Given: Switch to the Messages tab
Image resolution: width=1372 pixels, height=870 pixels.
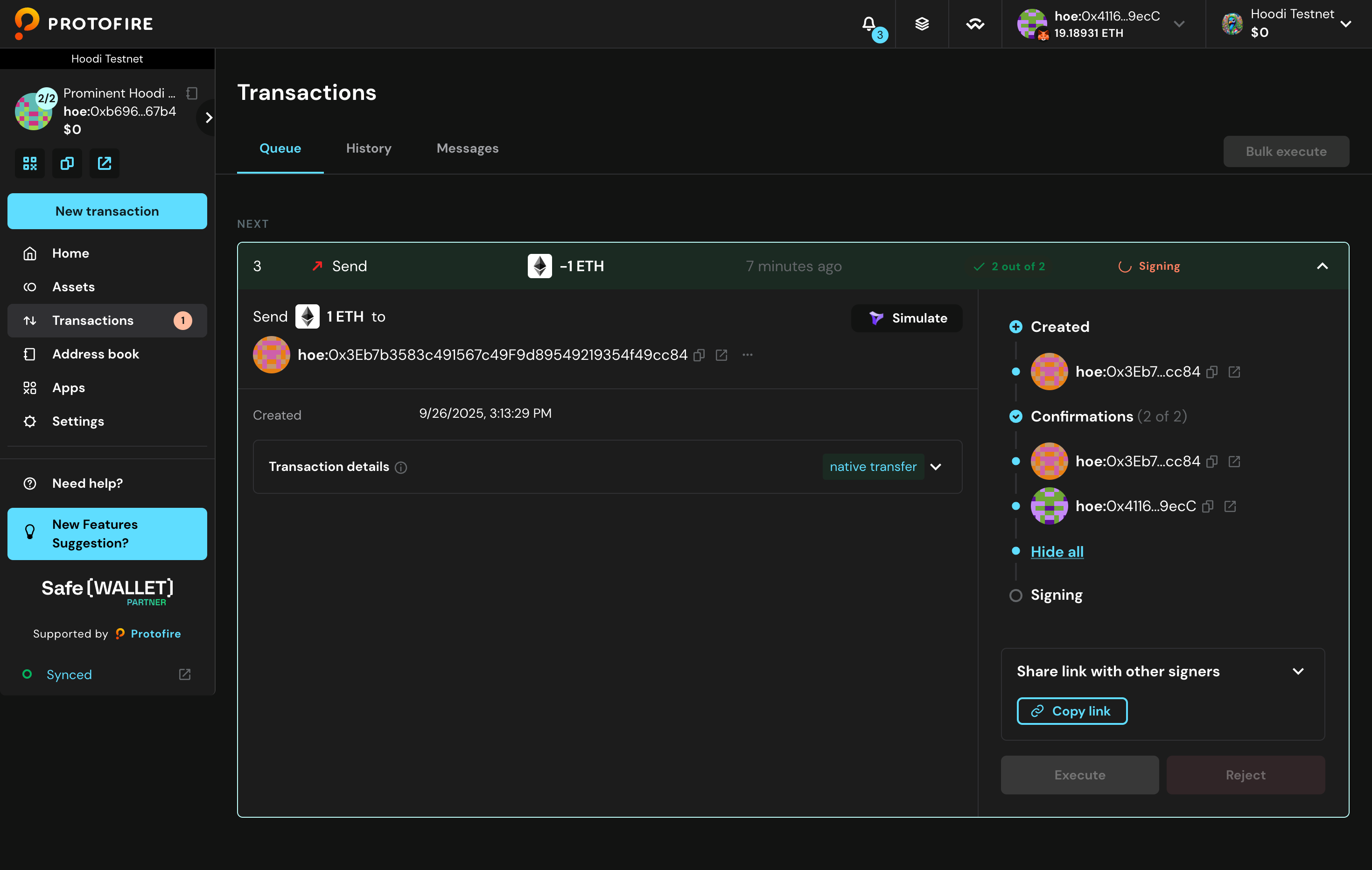Looking at the screenshot, I should [467, 148].
